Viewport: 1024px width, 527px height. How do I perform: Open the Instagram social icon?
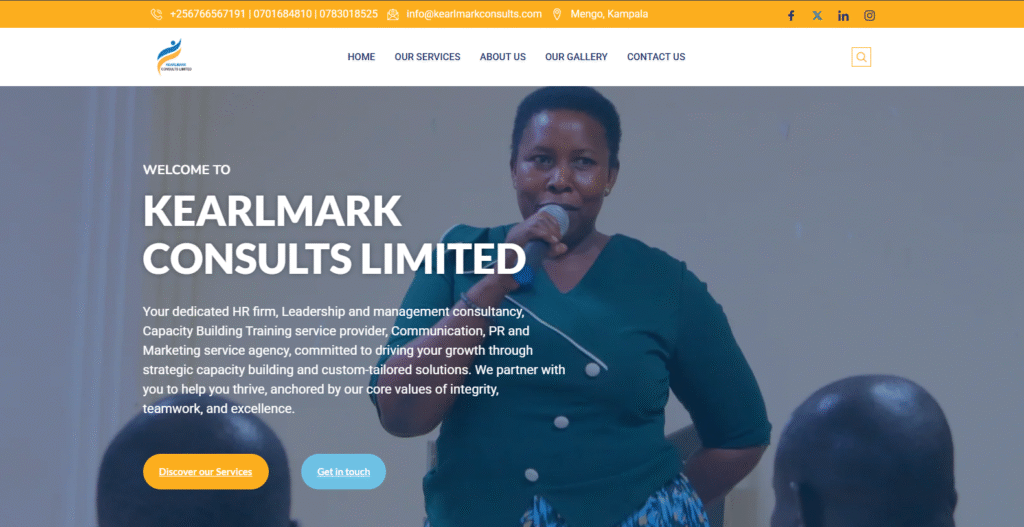point(869,16)
